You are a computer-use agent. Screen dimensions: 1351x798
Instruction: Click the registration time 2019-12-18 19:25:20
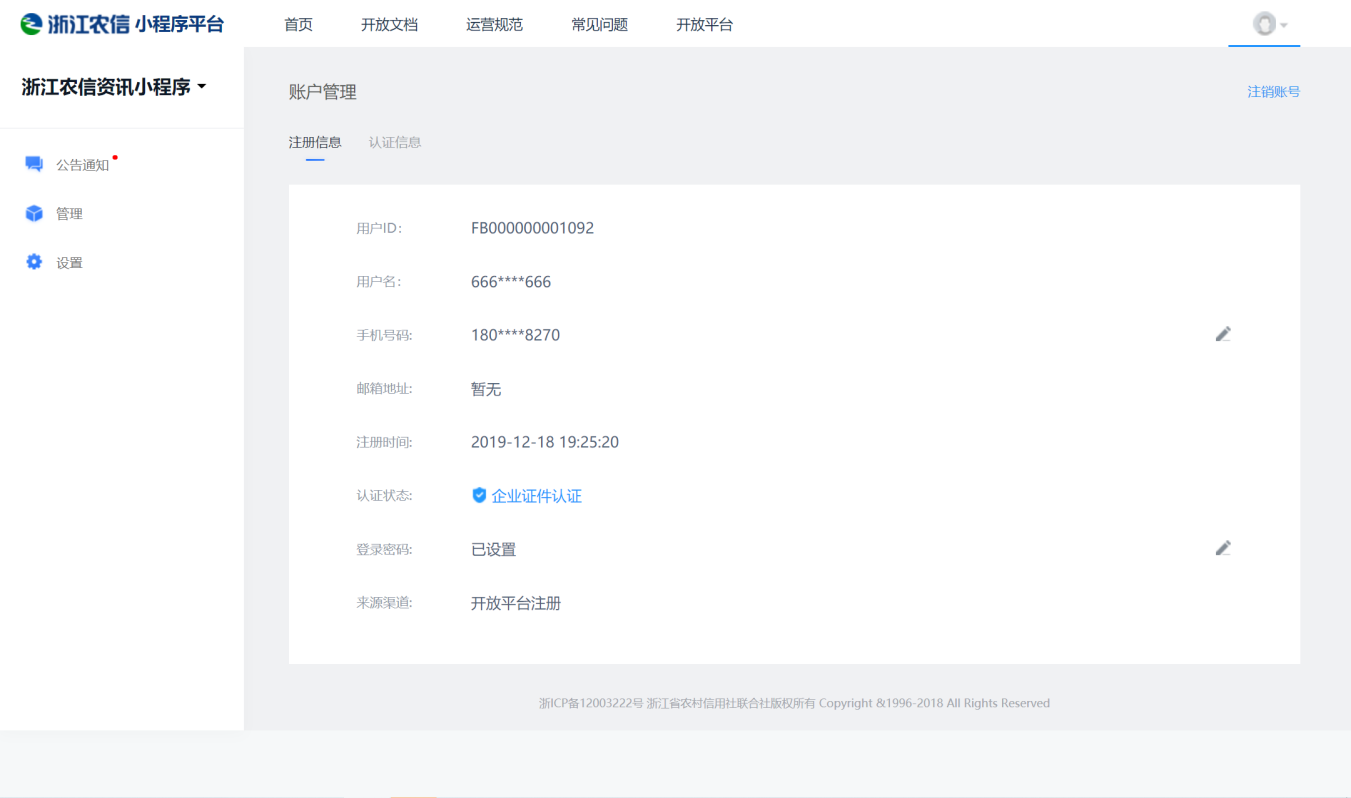pyautogui.click(x=545, y=442)
